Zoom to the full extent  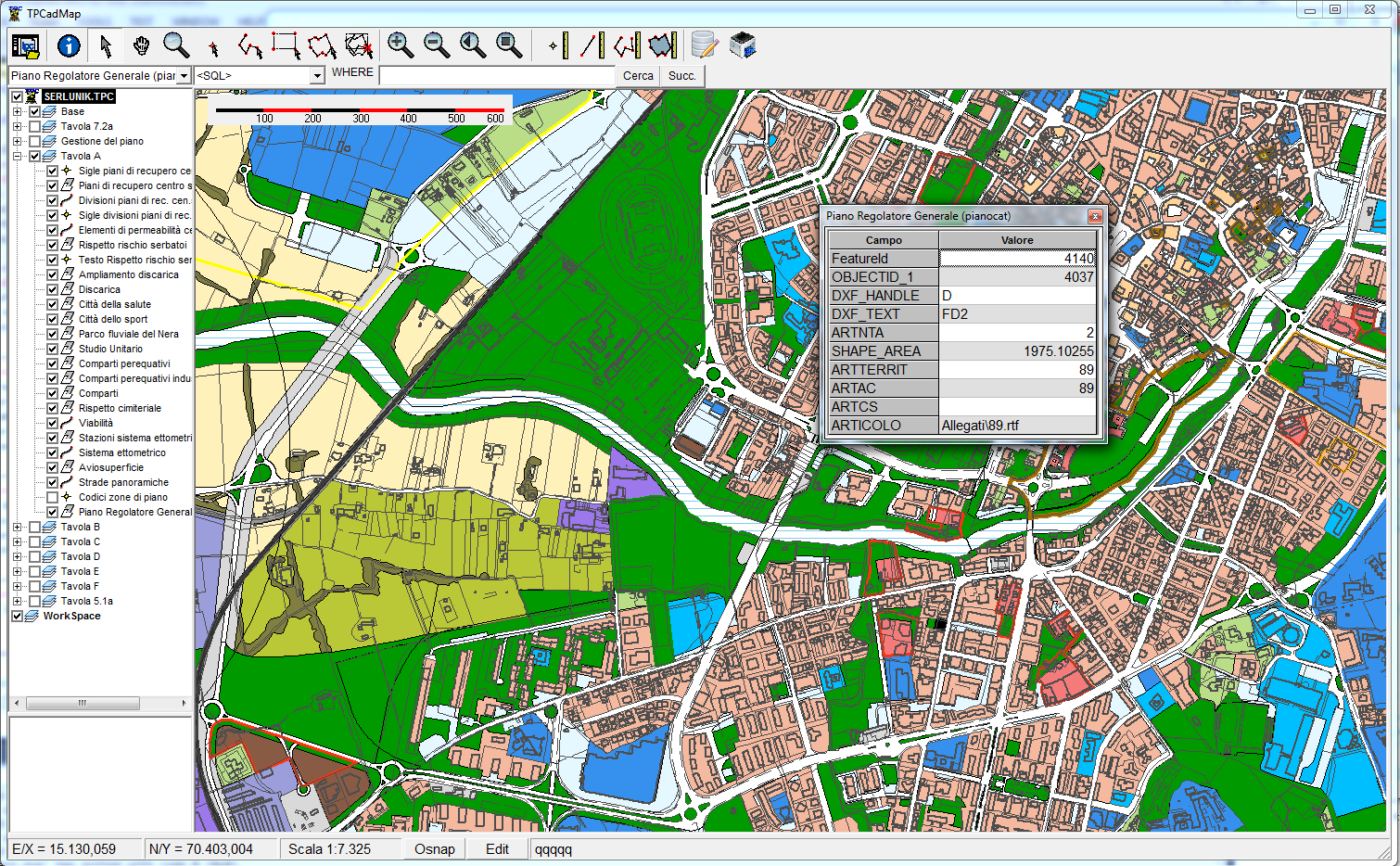(x=509, y=45)
